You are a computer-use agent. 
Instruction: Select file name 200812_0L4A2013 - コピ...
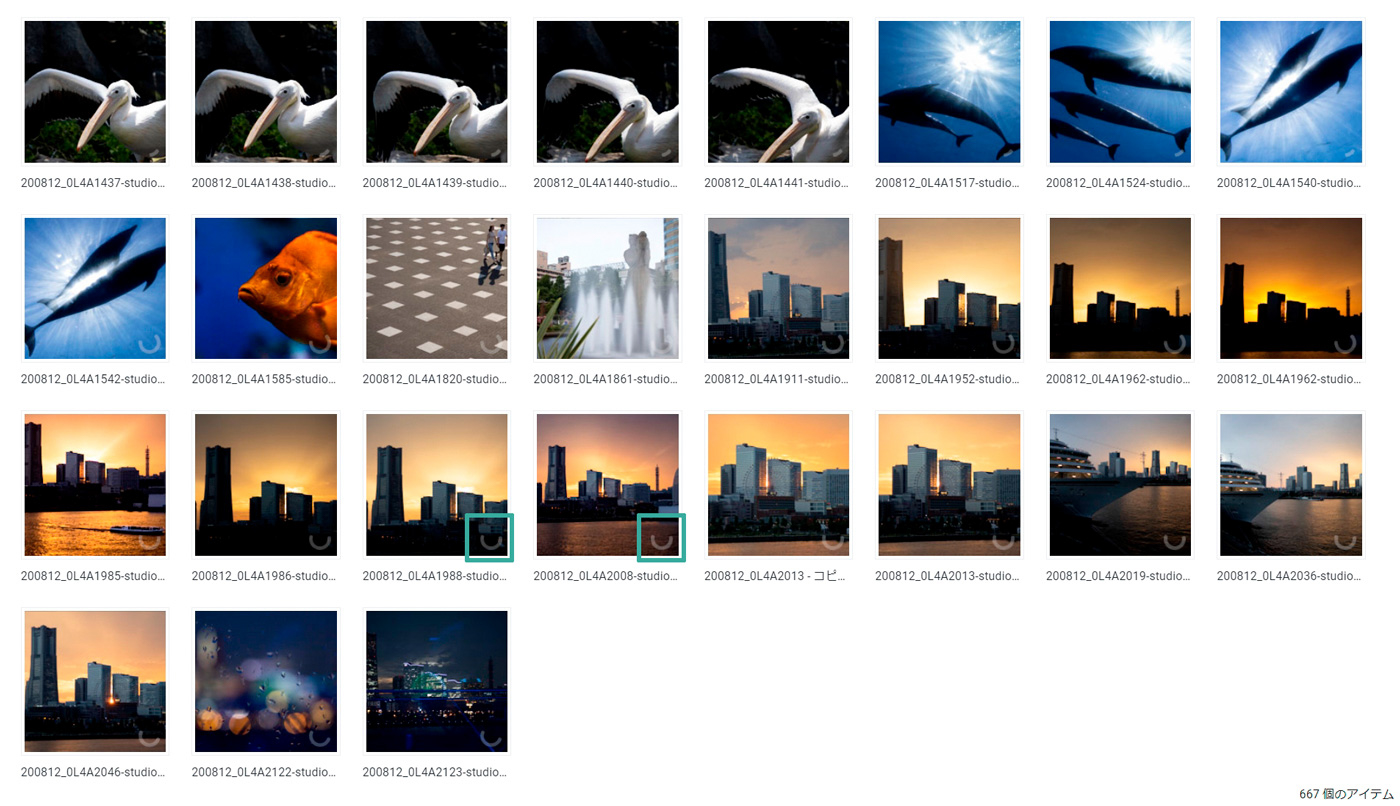(x=777, y=576)
